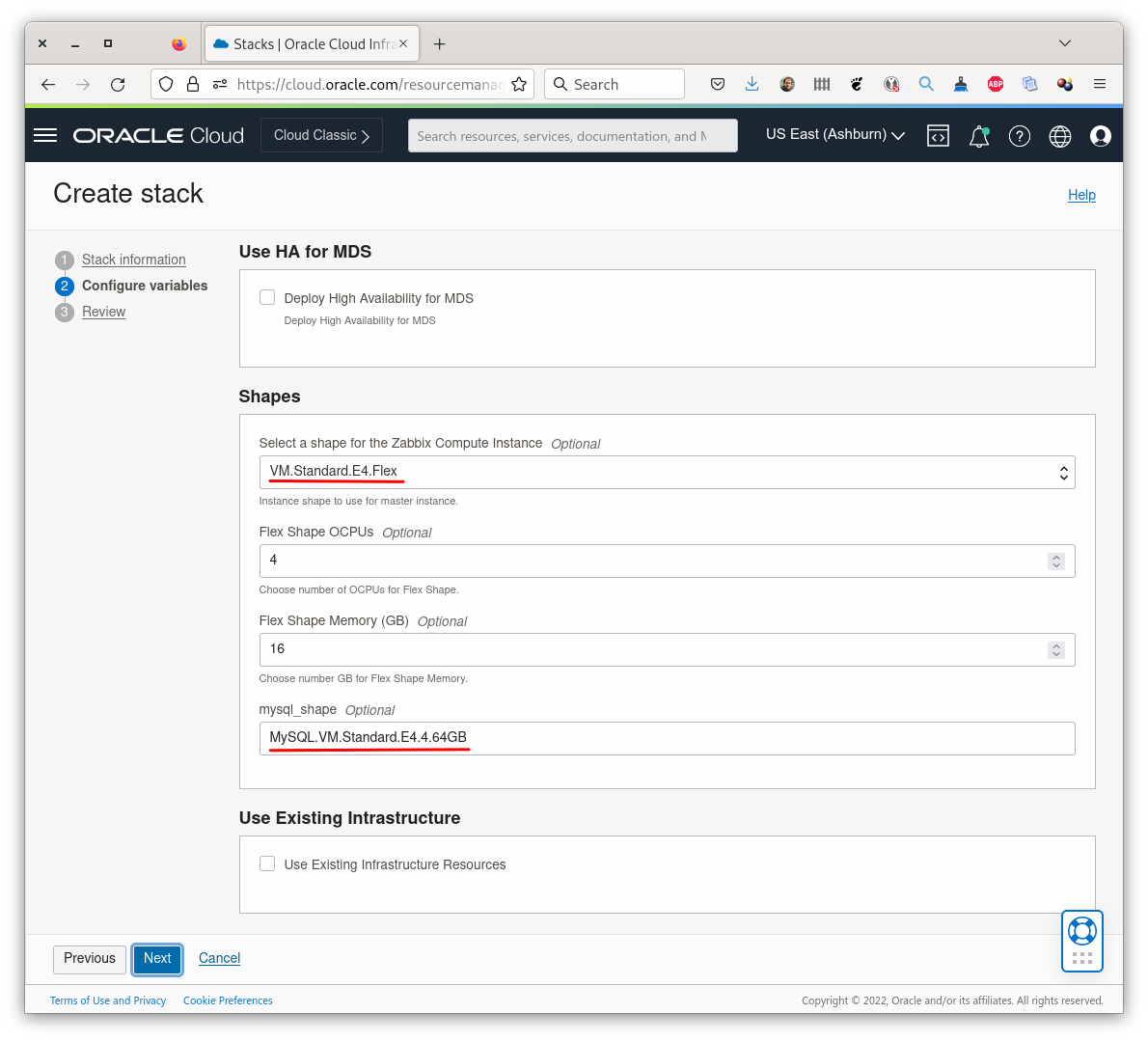Increase Flex Shape OCPUs with the stepper
The image size is (1148, 1041).
[1056, 556]
